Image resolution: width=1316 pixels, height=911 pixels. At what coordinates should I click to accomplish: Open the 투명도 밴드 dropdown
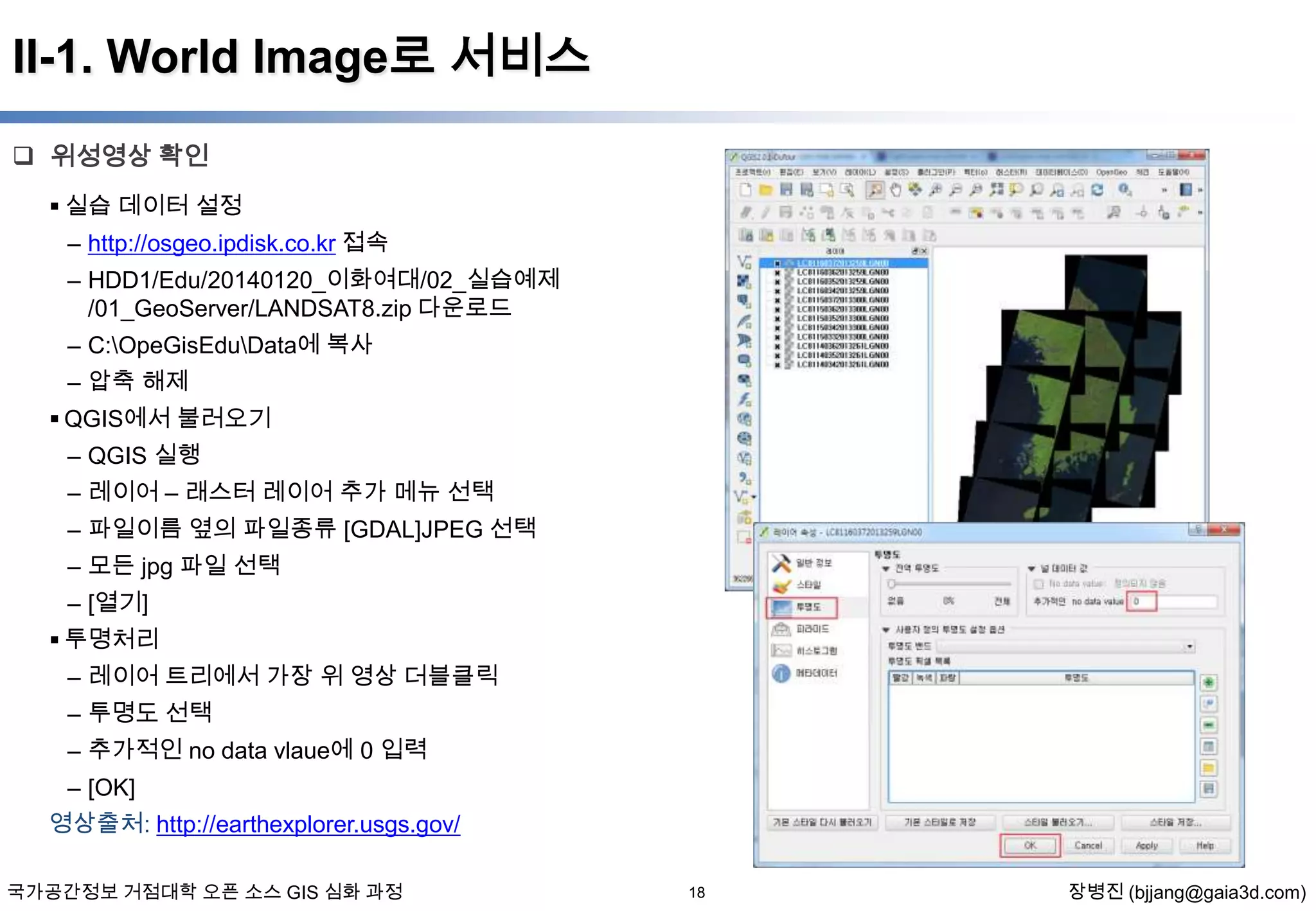click(x=1066, y=646)
